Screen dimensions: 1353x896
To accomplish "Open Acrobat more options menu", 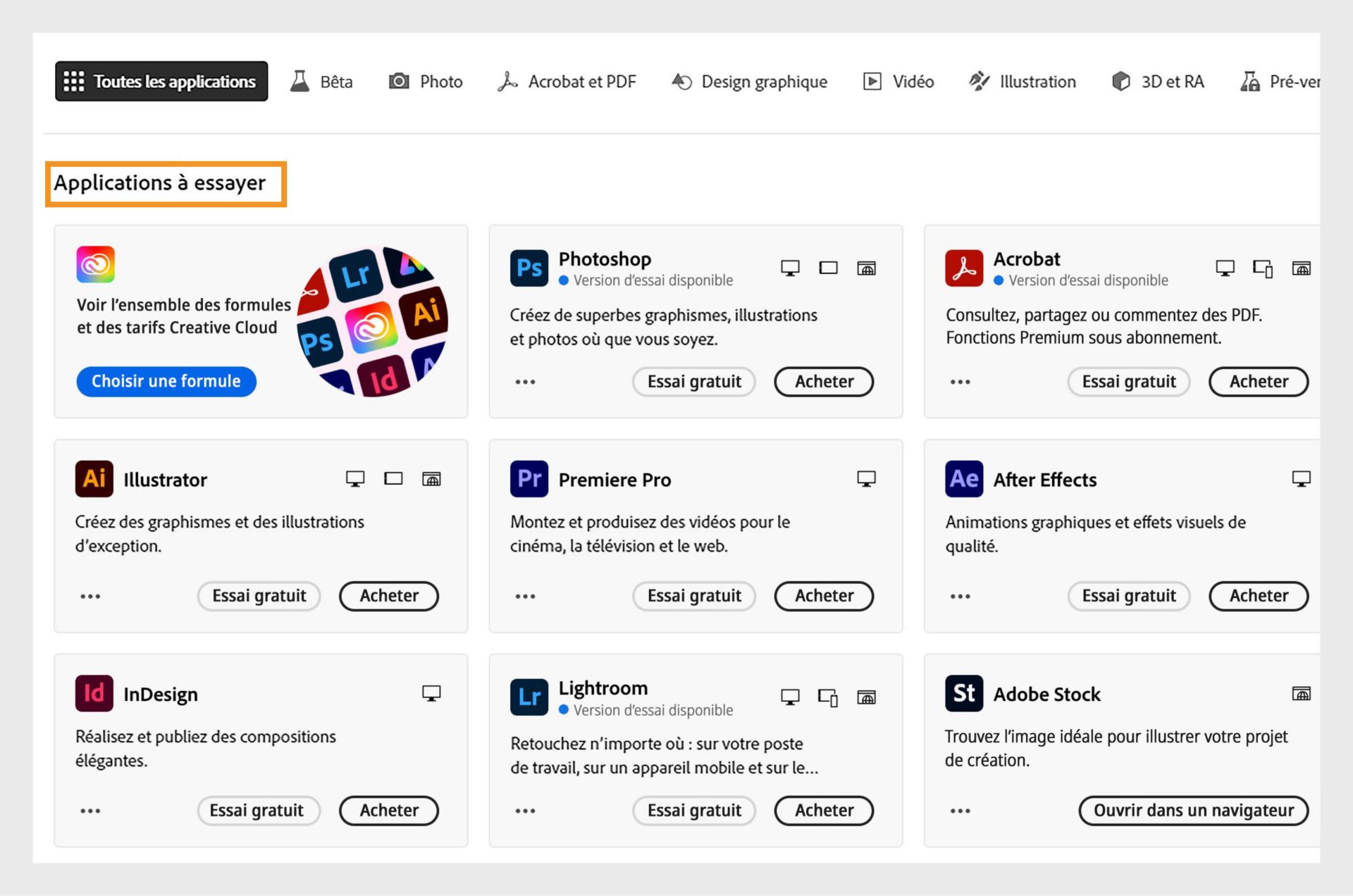I will (960, 382).
